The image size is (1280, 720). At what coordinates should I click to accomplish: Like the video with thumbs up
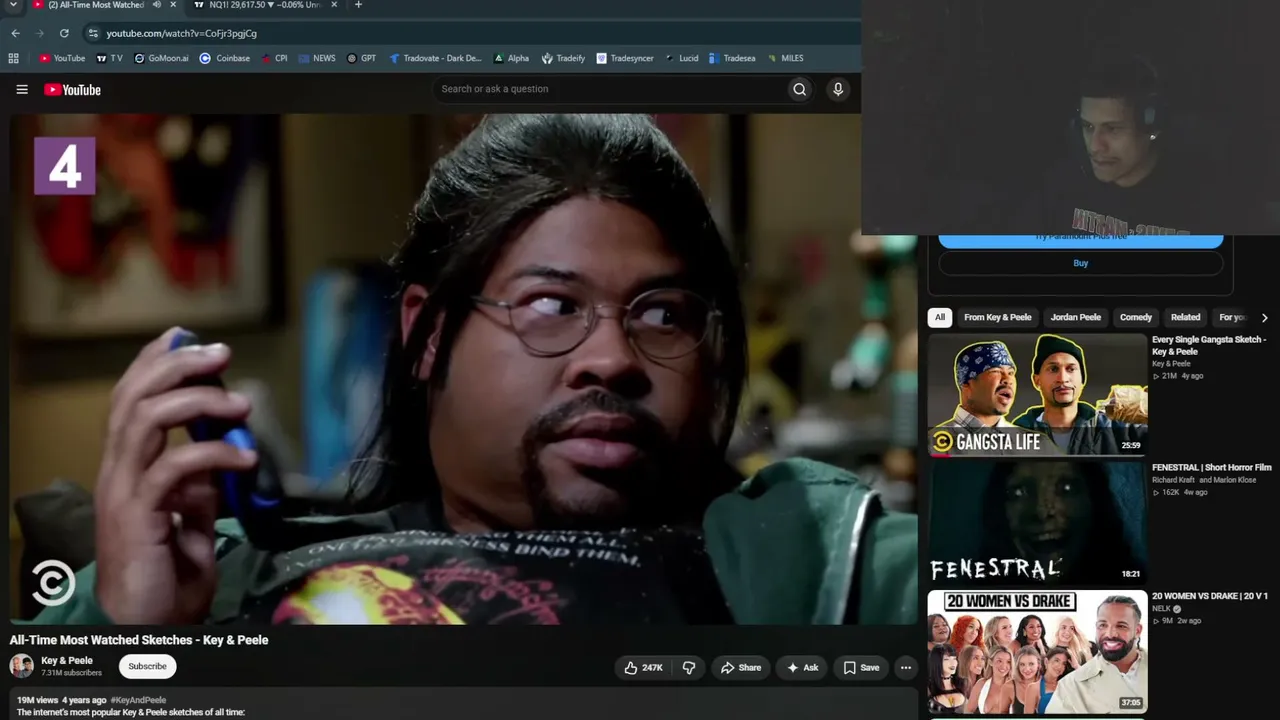pyautogui.click(x=643, y=667)
